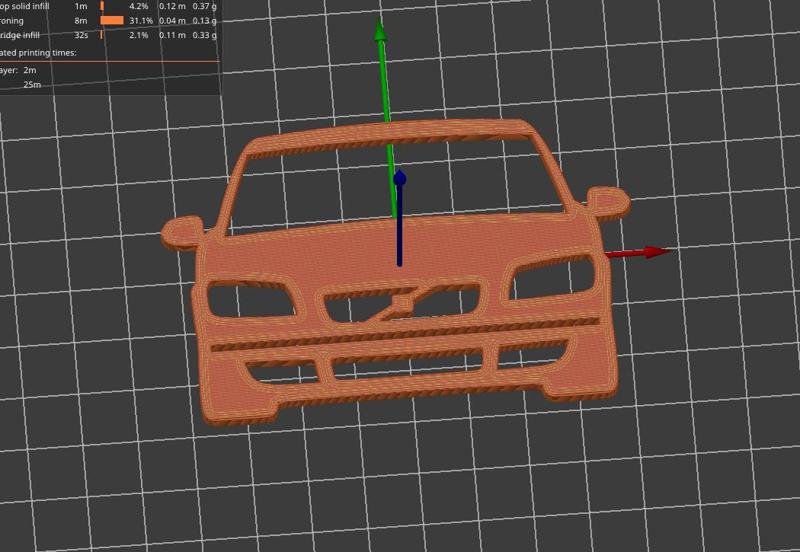Click the estimated printing times heading
Viewport: 800px width, 552px height.
[x=38, y=53]
